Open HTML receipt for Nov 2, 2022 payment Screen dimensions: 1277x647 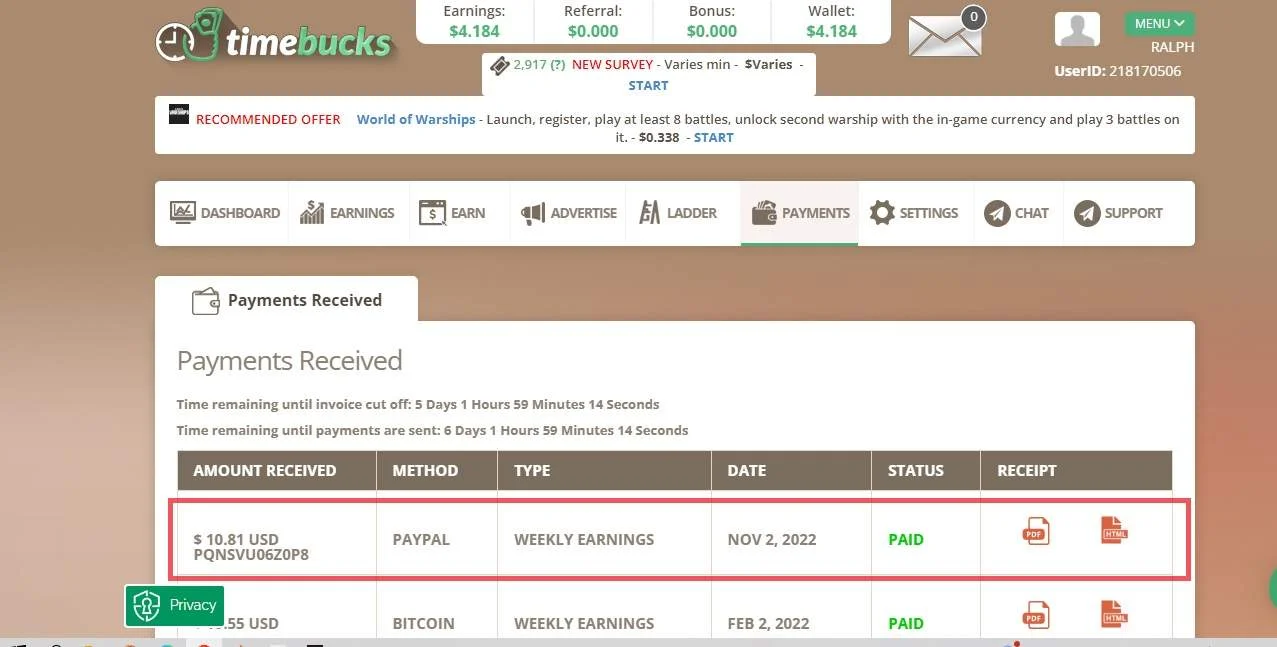click(1114, 530)
